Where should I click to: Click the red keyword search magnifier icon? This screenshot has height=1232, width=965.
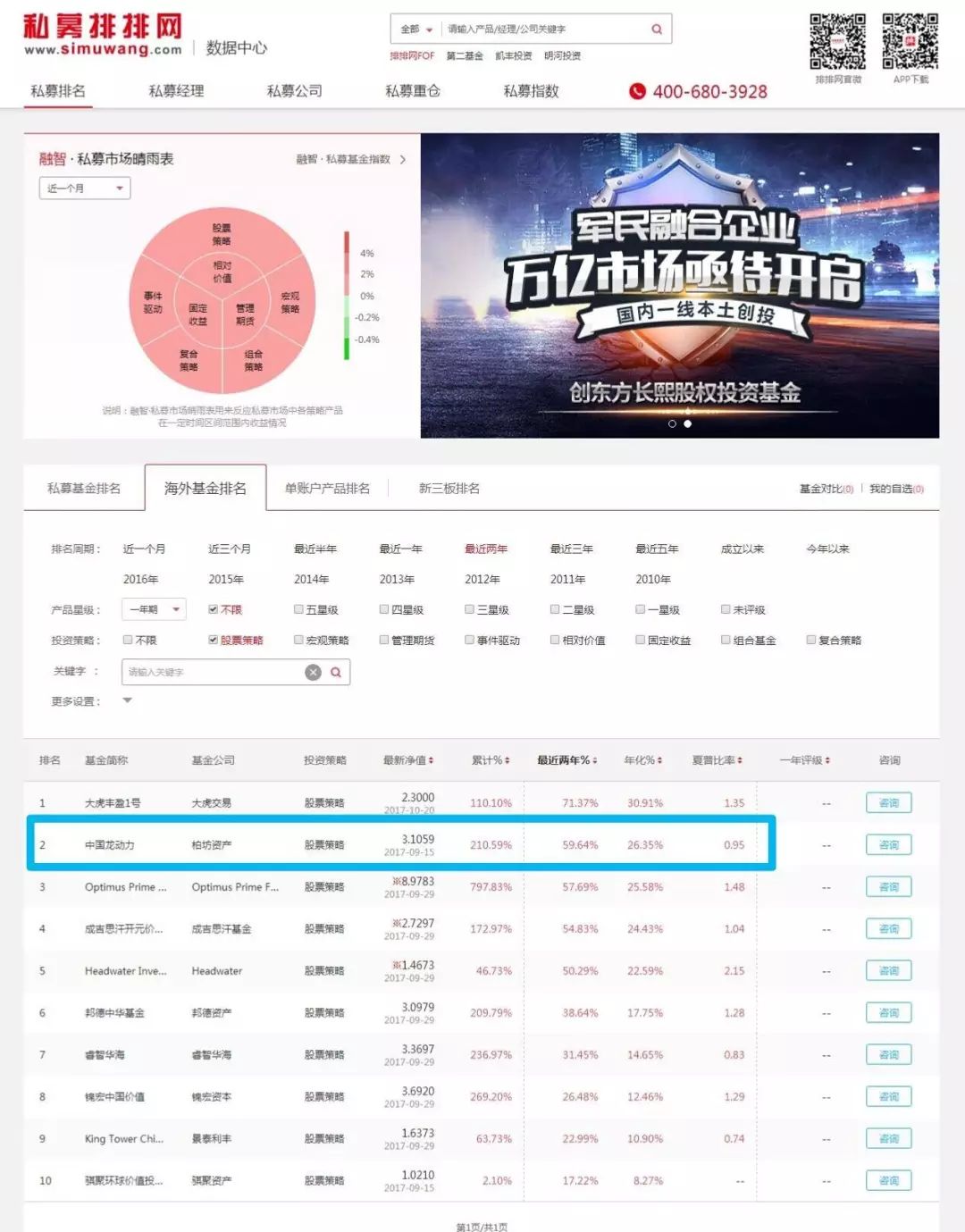point(336,672)
